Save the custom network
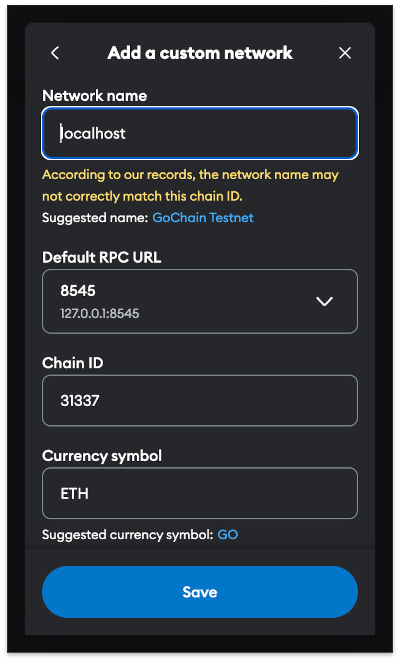The image size is (400, 662). click(200, 592)
